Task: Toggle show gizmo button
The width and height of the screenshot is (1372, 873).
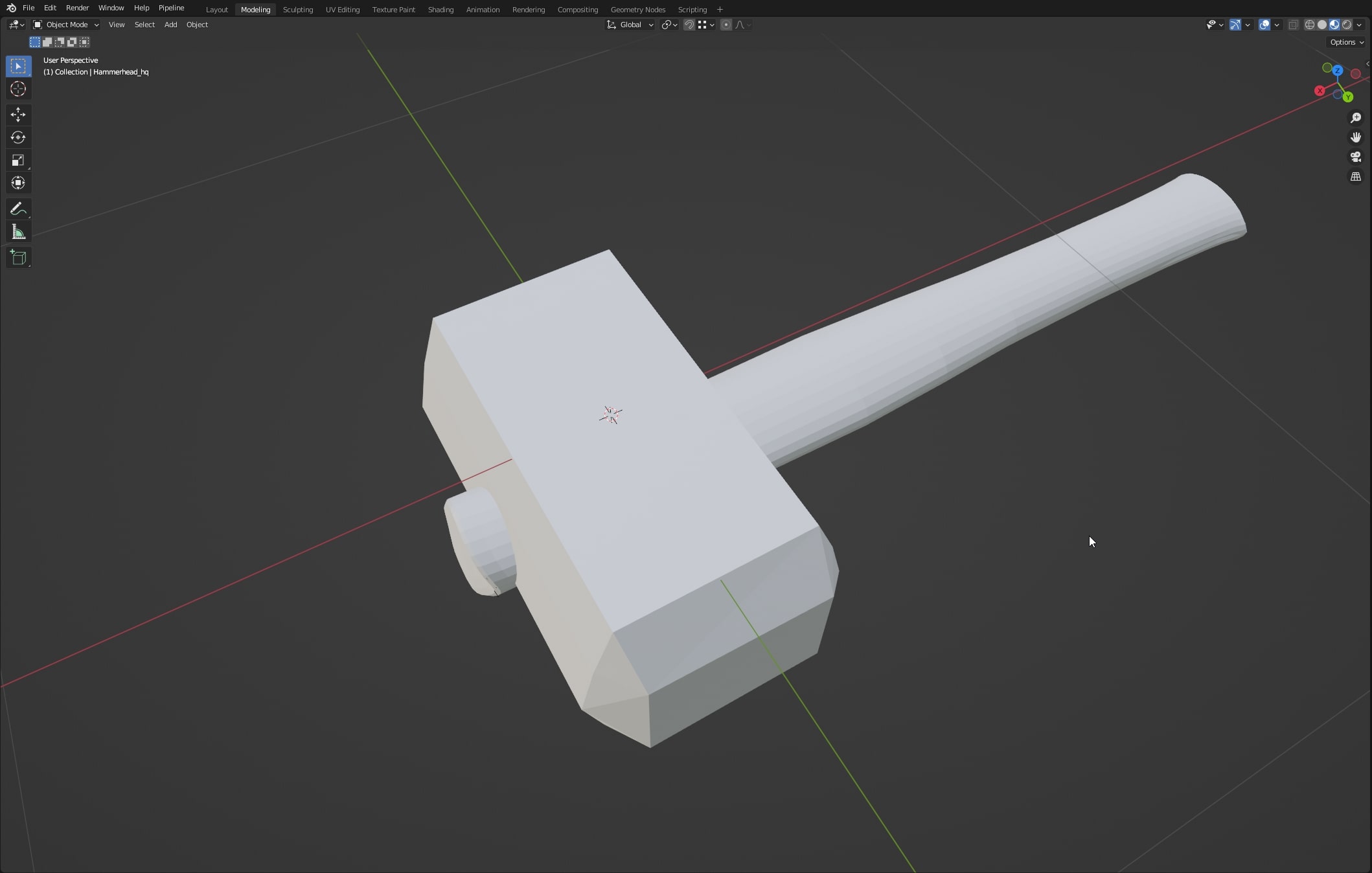Action: click(1235, 25)
